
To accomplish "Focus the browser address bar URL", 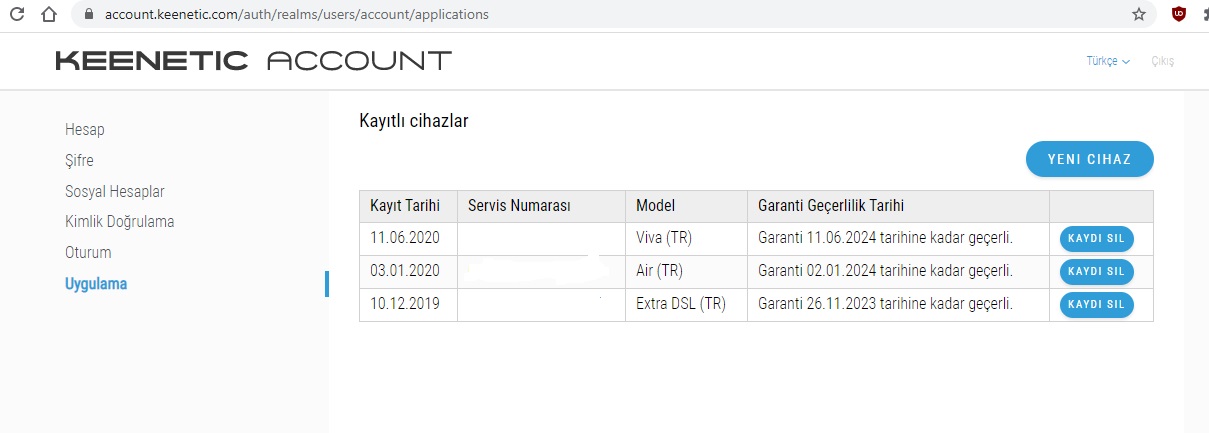I will (x=296, y=15).
